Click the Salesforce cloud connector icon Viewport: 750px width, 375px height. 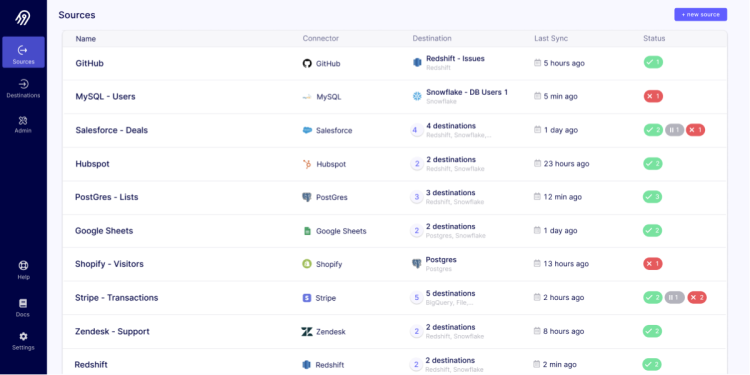[307, 130]
